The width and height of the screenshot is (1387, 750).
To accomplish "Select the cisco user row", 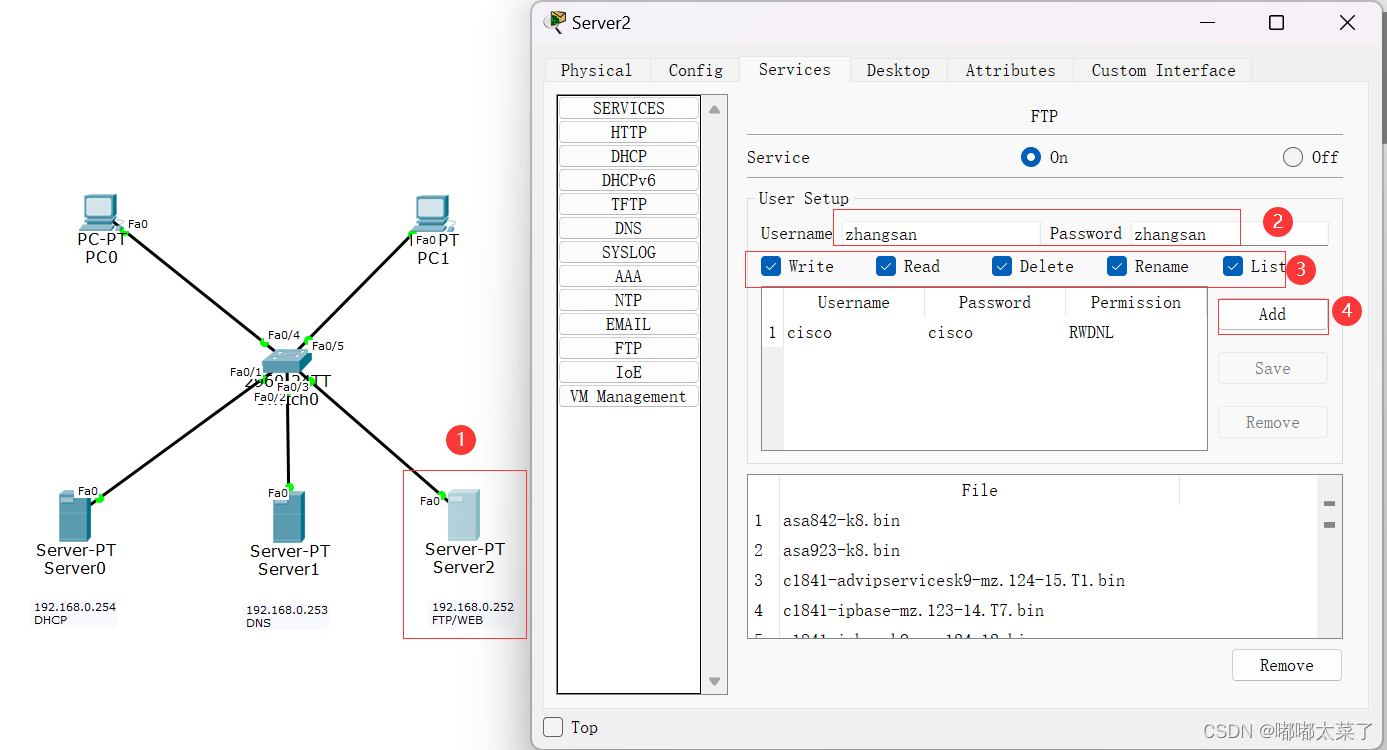I will [x=985, y=333].
